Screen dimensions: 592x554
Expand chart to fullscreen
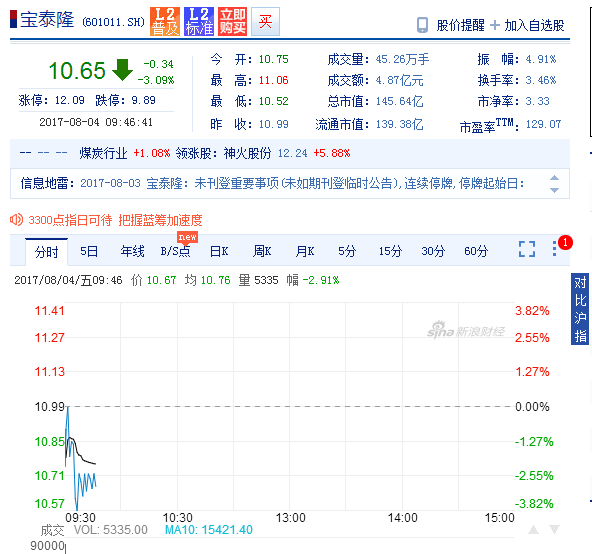tap(527, 249)
